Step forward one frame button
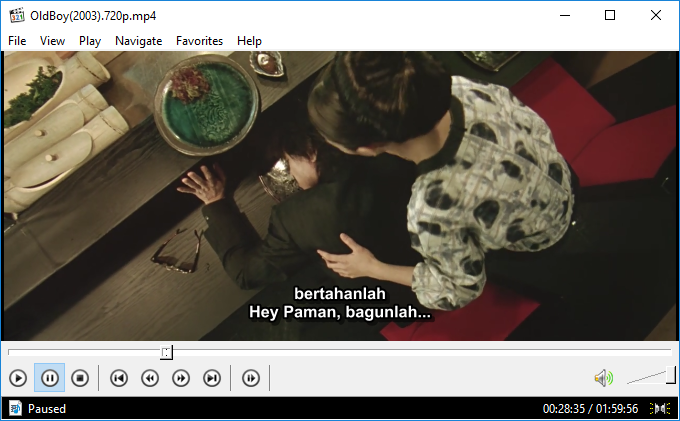Viewport: 680px width, 421px height. tap(251, 378)
